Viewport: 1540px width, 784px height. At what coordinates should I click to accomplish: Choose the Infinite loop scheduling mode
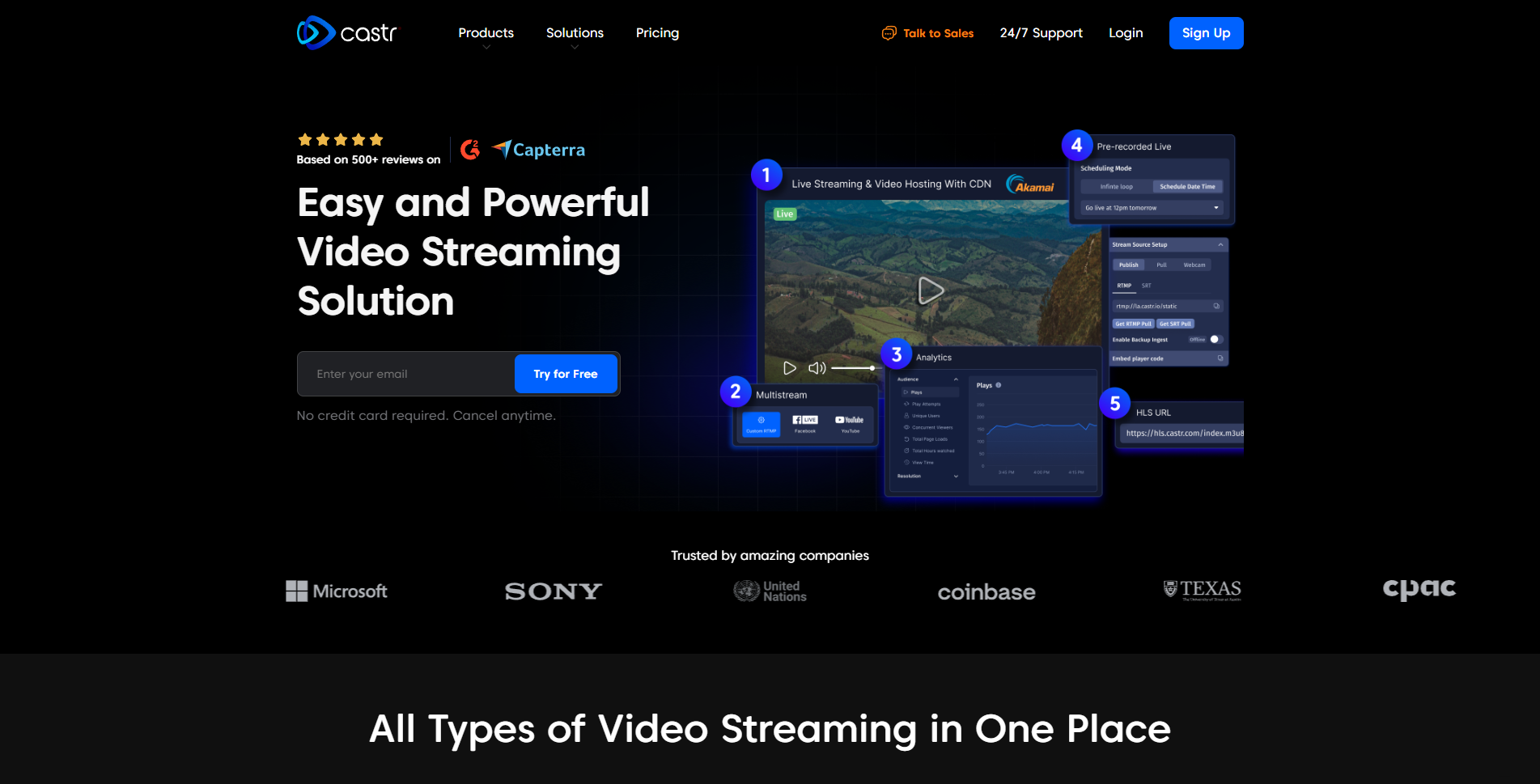[x=1116, y=187]
